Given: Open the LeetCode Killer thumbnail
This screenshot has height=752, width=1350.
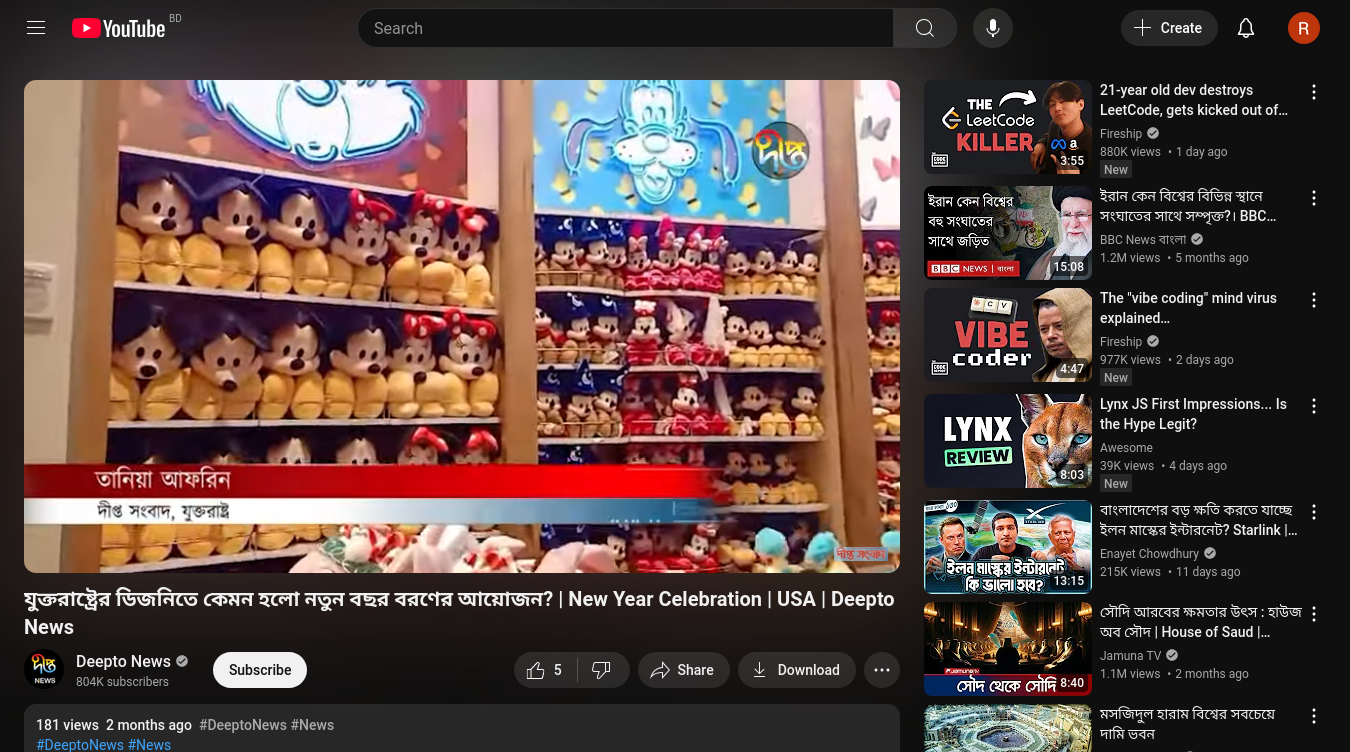Looking at the screenshot, I should (x=1008, y=127).
